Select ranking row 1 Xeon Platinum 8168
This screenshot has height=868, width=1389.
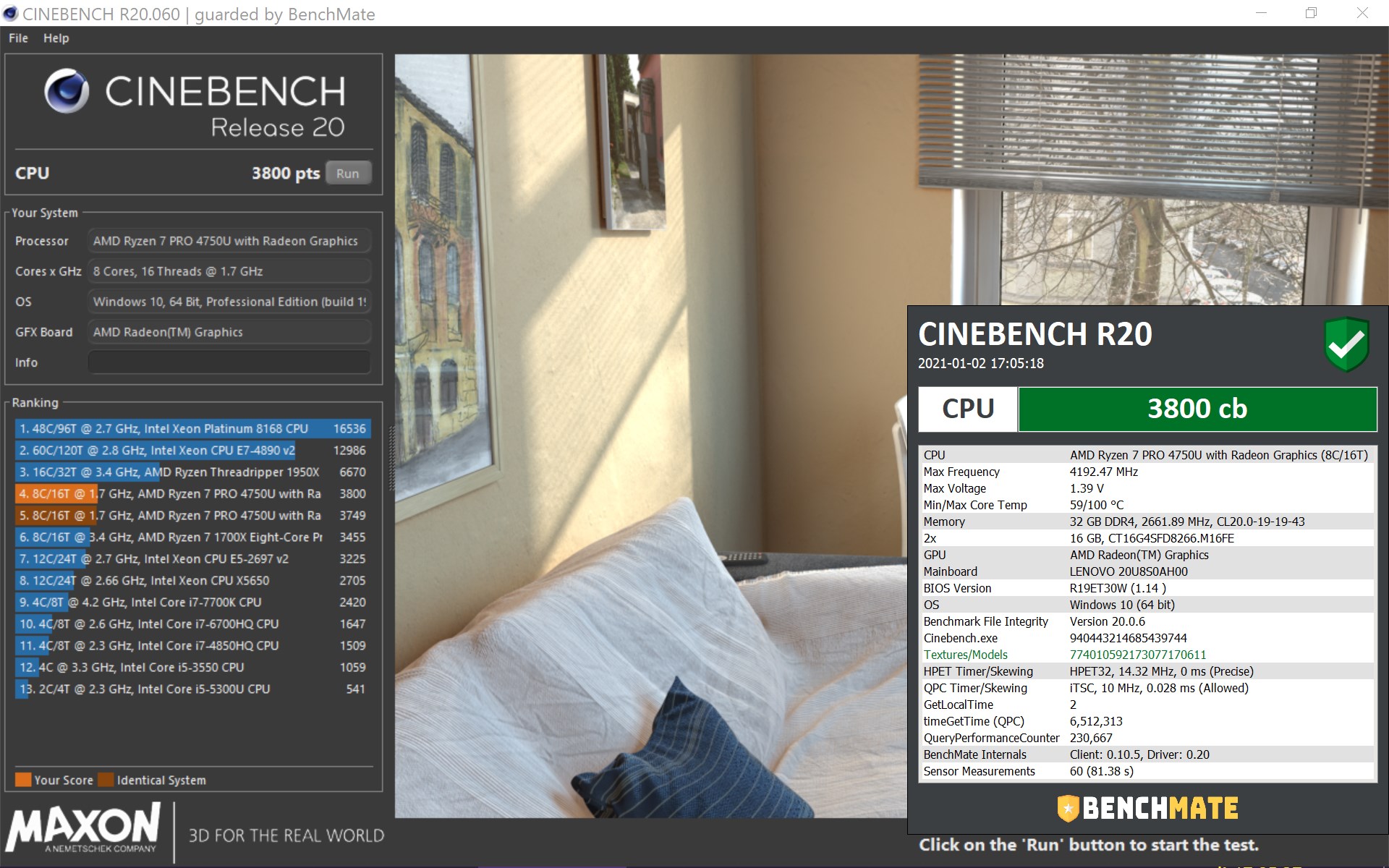click(x=193, y=429)
